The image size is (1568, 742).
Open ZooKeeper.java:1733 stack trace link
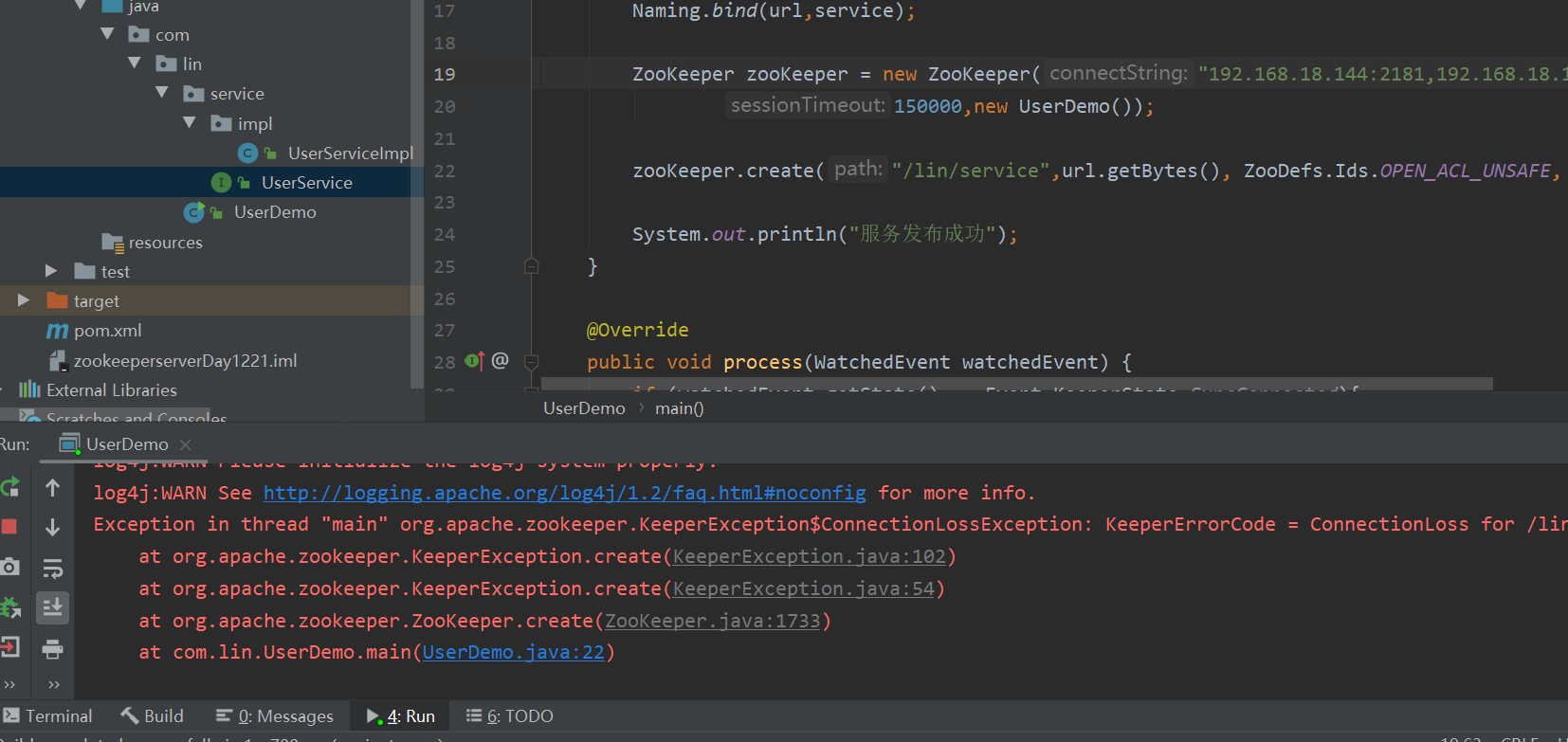pyautogui.click(x=713, y=621)
